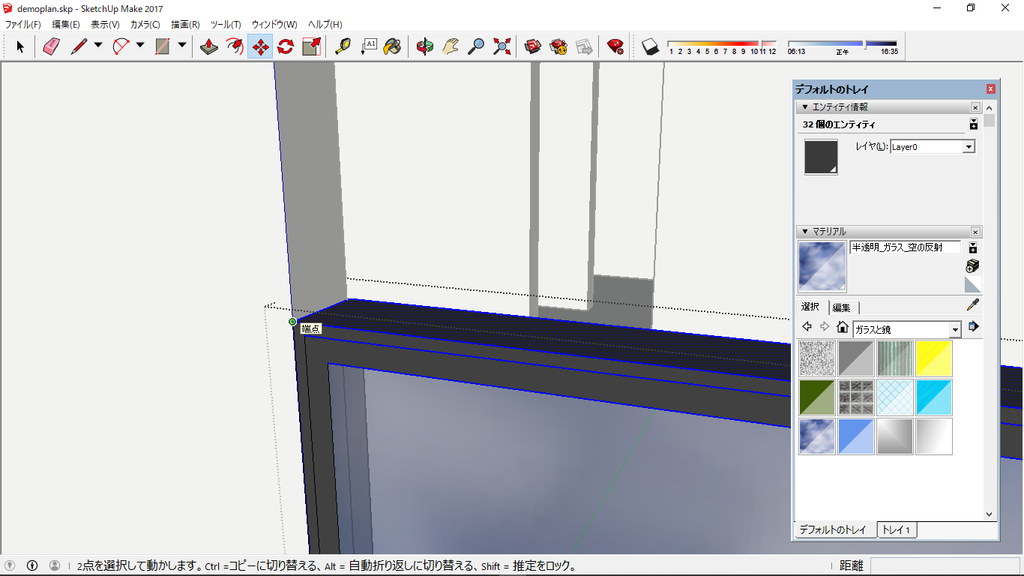Select the Text label tool
Viewport: 1024px width, 576px height.
(x=368, y=47)
